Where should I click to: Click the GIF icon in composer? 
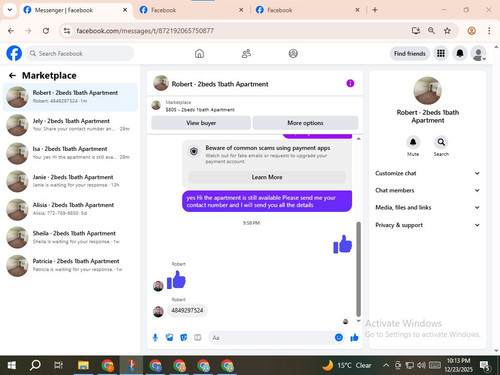click(198, 338)
